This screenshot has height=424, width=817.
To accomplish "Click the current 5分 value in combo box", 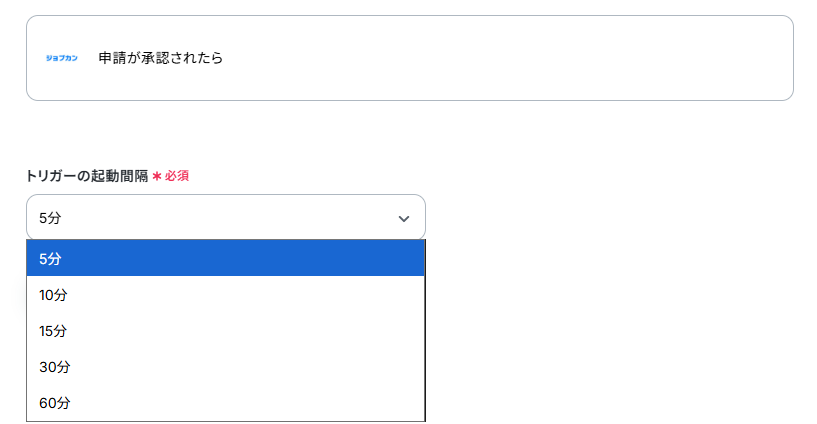I will 50,218.
